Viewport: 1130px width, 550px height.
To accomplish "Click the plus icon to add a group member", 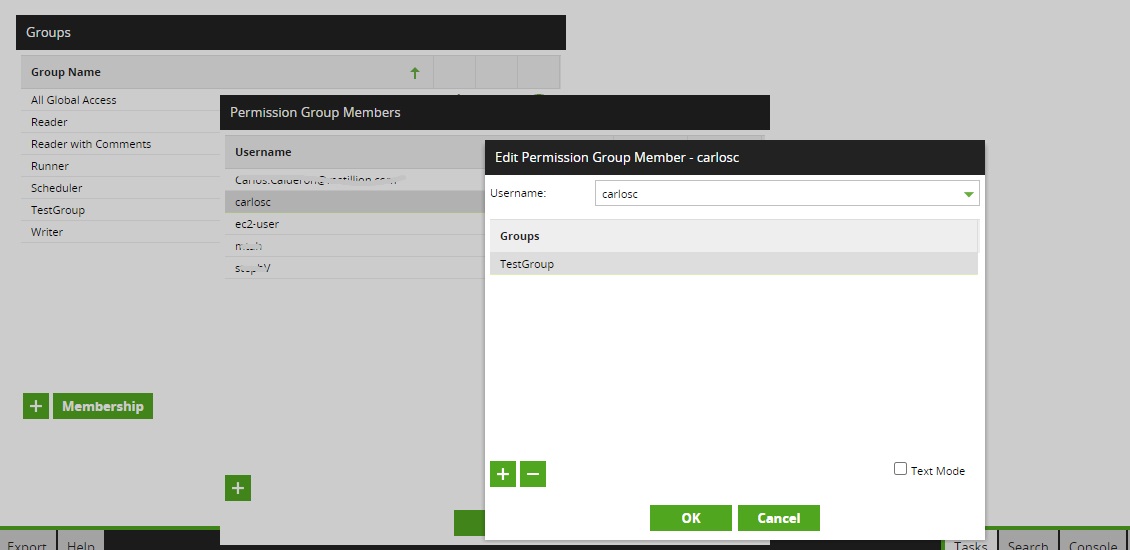I will click(x=503, y=474).
